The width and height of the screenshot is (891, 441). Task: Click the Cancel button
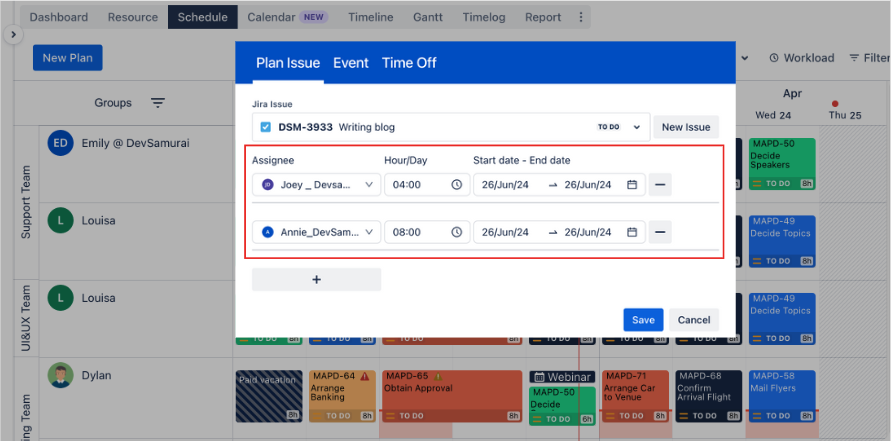coord(694,320)
